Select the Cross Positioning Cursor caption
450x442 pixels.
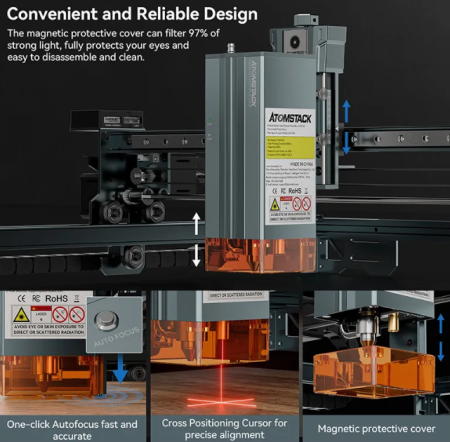coord(224,429)
